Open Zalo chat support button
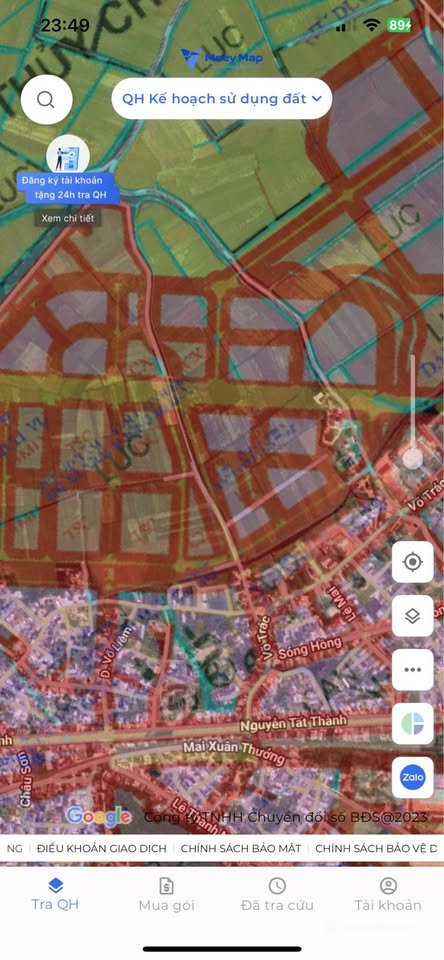Screen dimensions: 444x960 click(413, 778)
